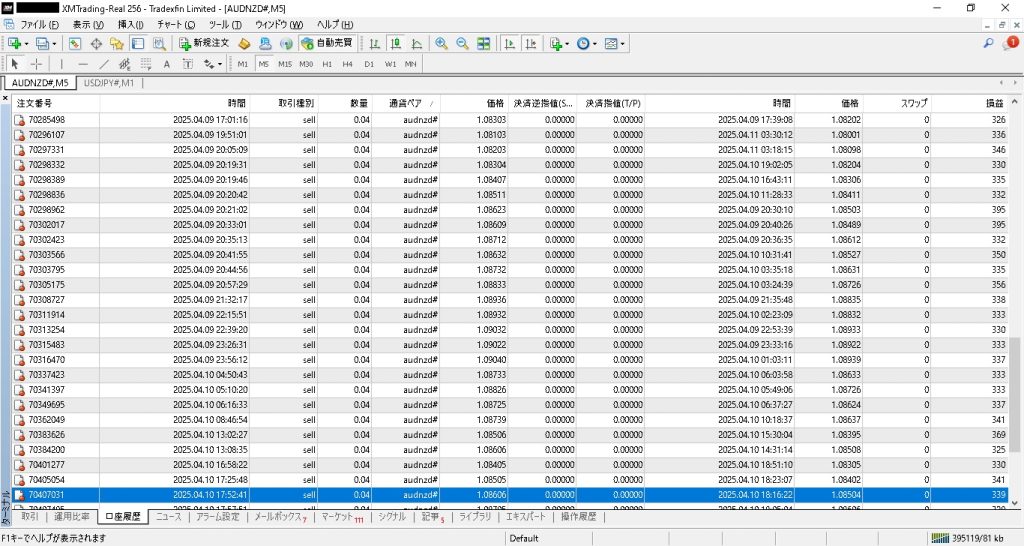Zoom out on the chart
This screenshot has height=546, width=1024.
[462, 44]
